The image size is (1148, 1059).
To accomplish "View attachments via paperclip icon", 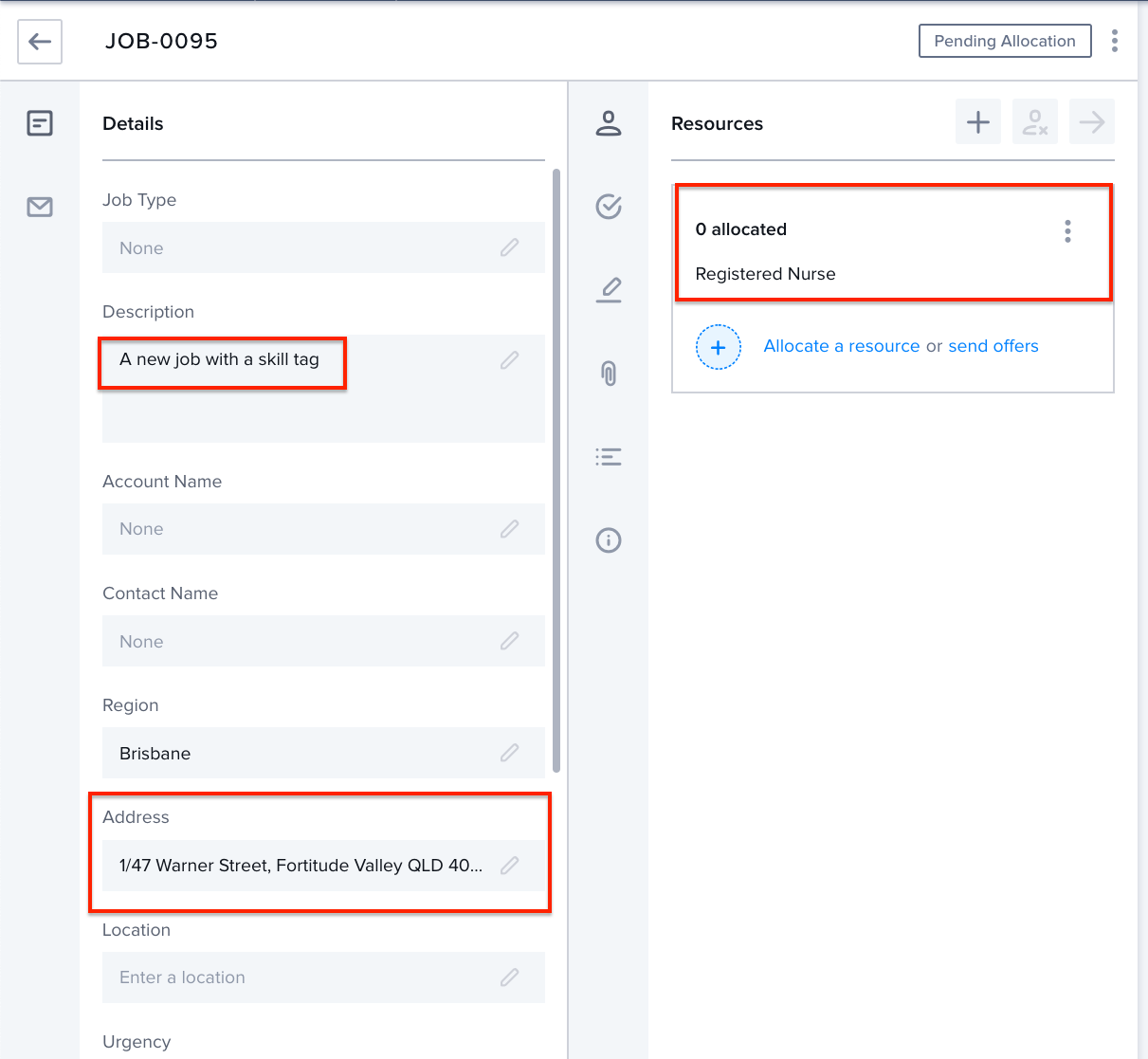I will [x=609, y=374].
